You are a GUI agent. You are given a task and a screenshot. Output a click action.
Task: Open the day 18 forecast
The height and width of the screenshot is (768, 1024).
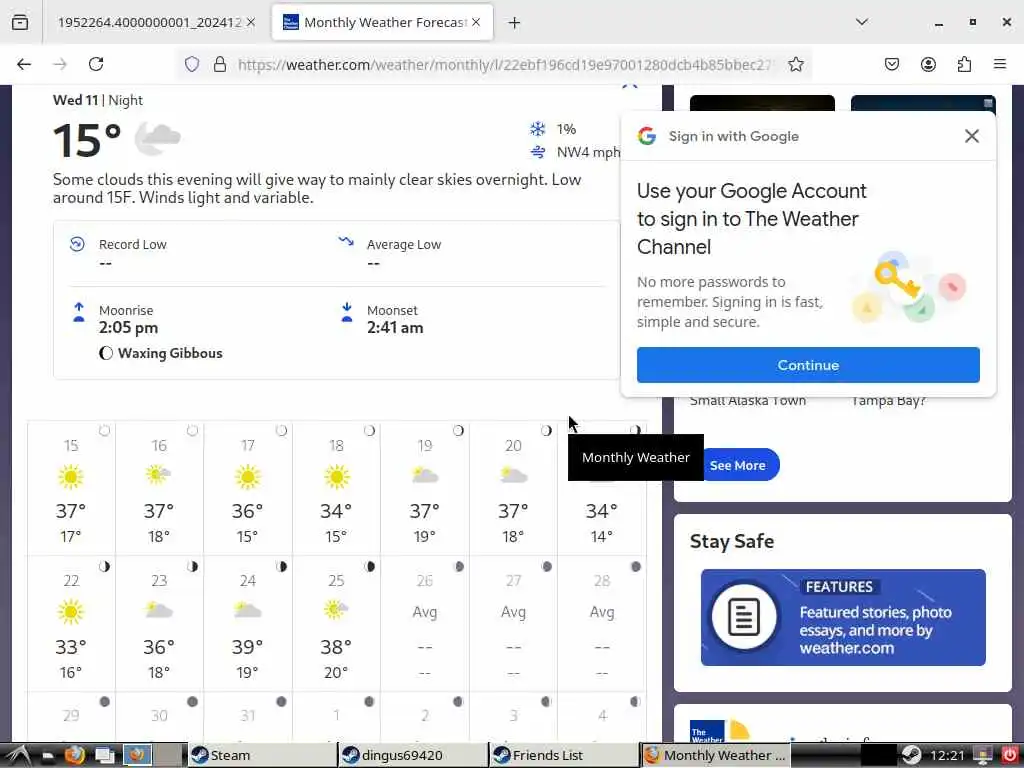tap(336, 488)
